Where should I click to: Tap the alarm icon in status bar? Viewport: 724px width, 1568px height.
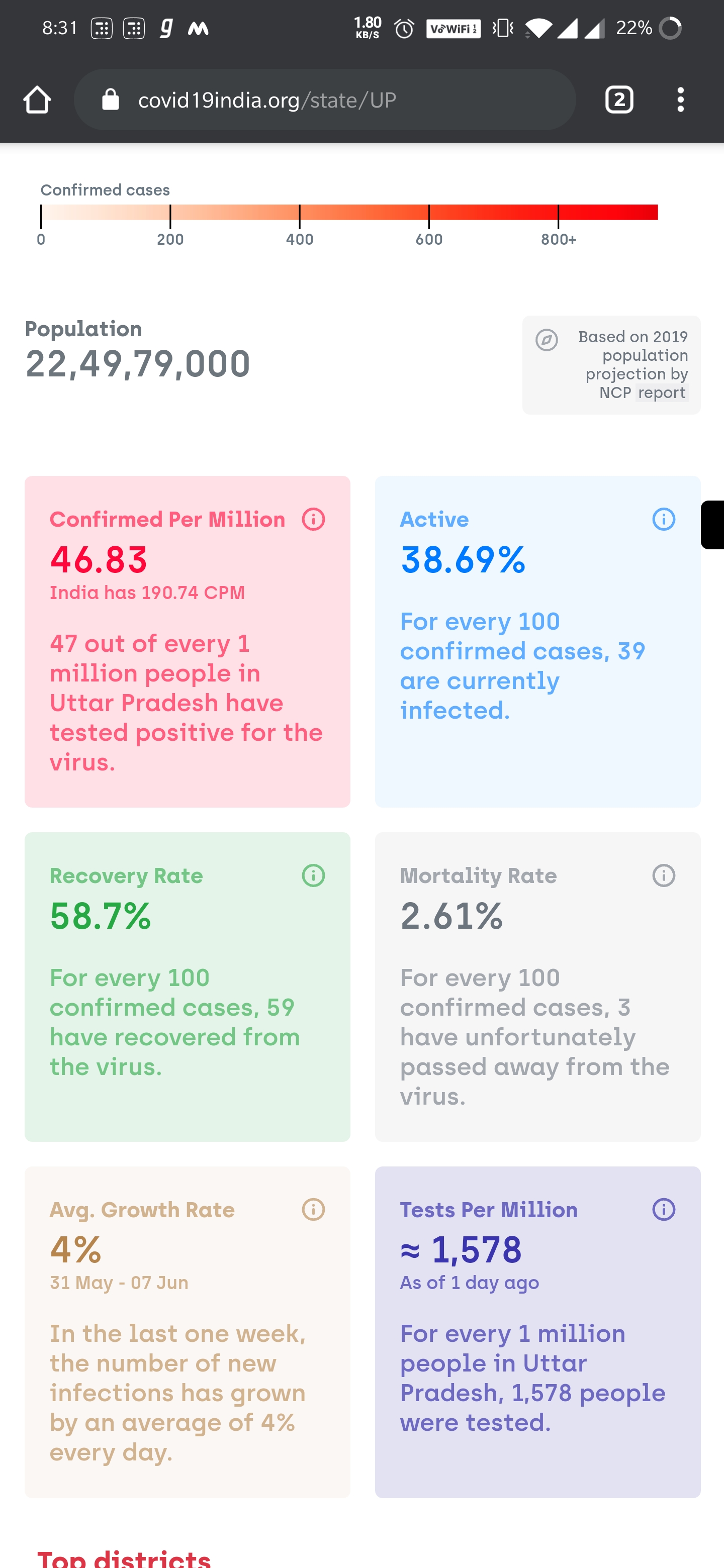pyautogui.click(x=404, y=28)
